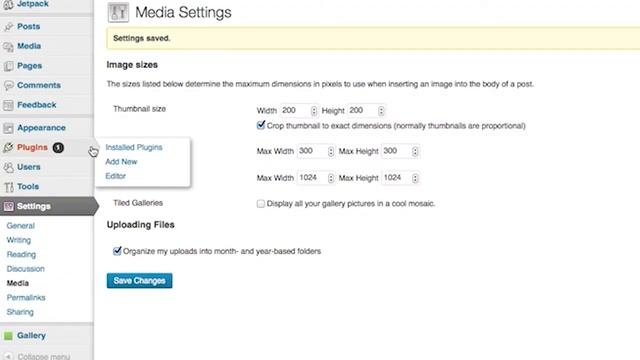Click the Tools icon in sidebar
This screenshot has height=360, width=640.
(8, 187)
